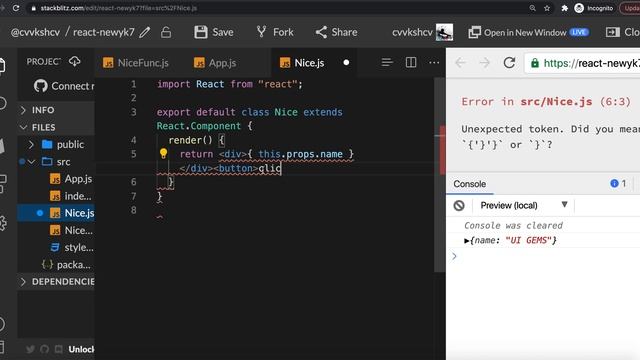Click line 5 return statement
Screen dimensions: 640x360
[x=266, y=154]
